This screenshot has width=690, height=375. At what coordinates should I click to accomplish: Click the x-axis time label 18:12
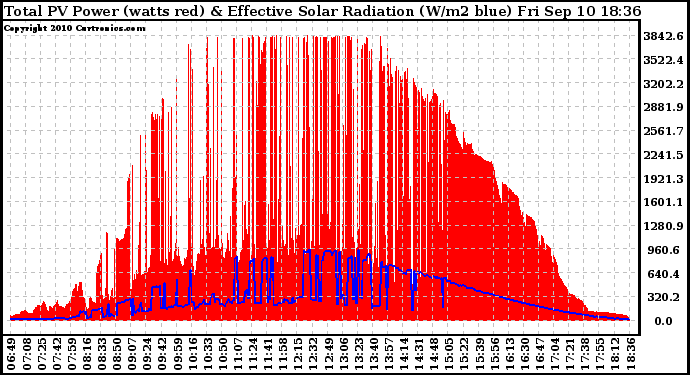615,354
